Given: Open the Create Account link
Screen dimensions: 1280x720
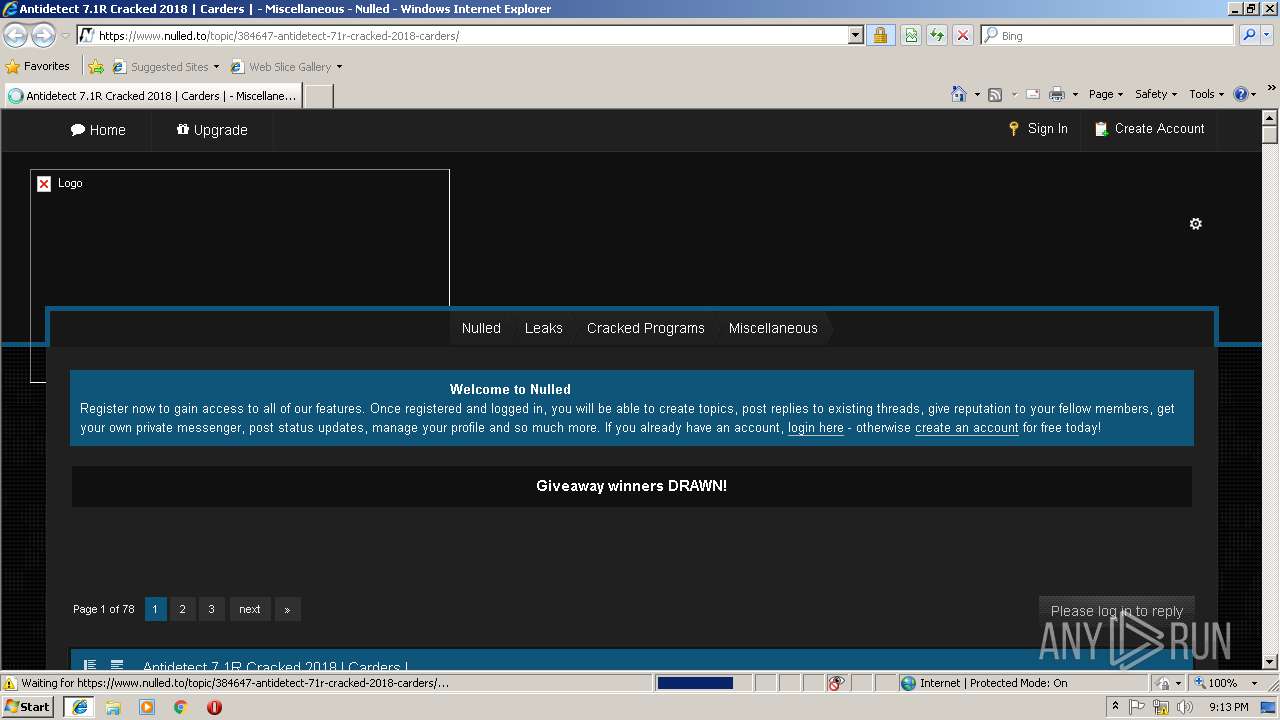Looking at the screenshot, I should click(x=1149, y=129).
